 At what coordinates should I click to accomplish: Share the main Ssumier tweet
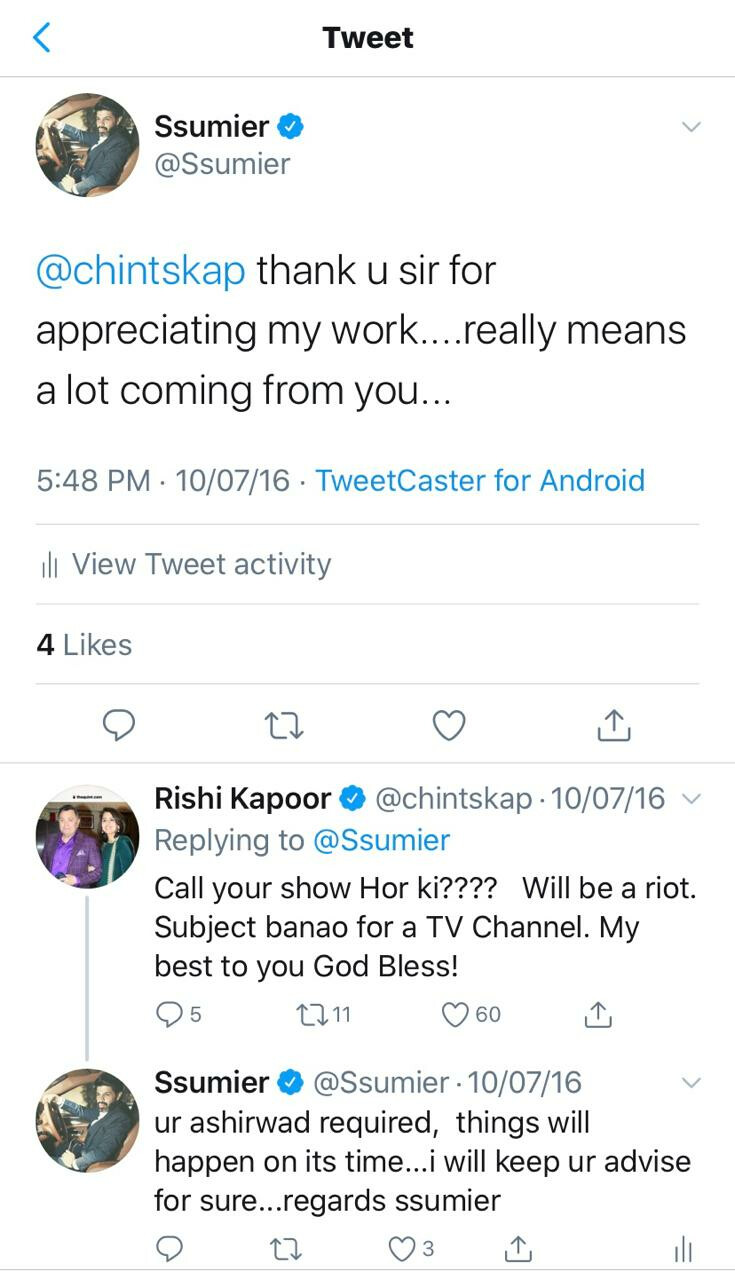point(613,724)
